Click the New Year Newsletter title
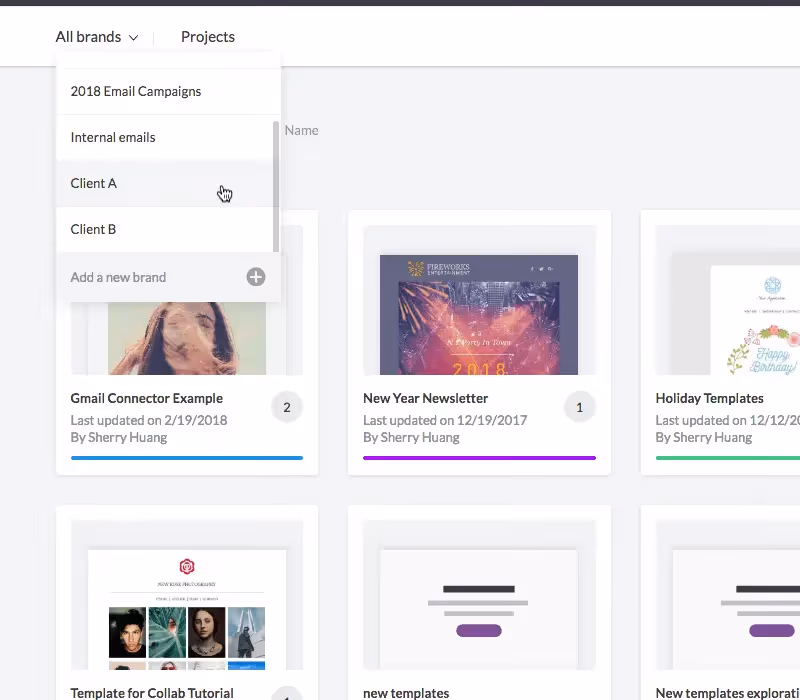Viewport: 800px width, 700px height. click(426, 398)
